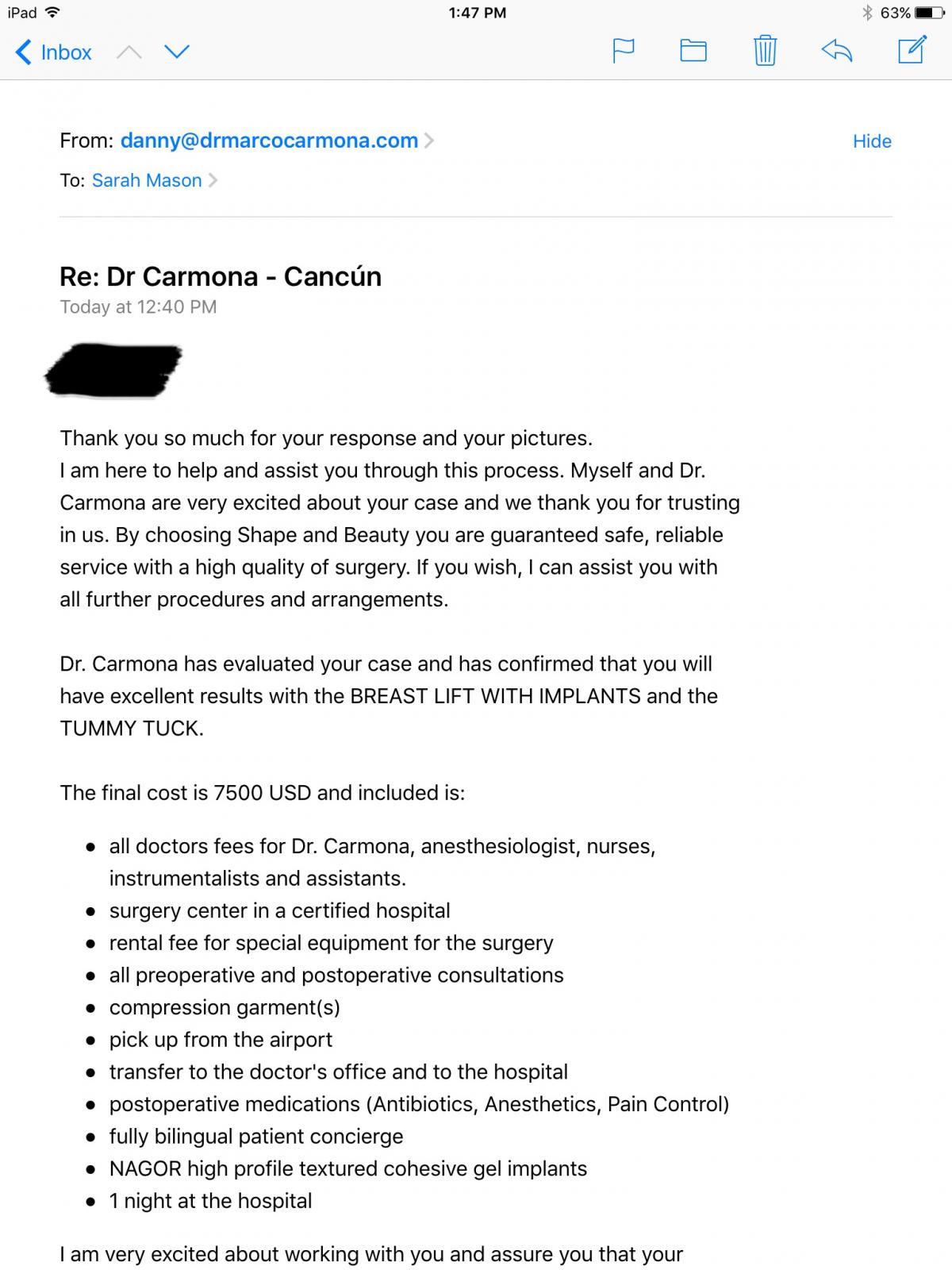Tap the reply arrow icon
Screen dimensions: 952x1270
click(837, 51)
